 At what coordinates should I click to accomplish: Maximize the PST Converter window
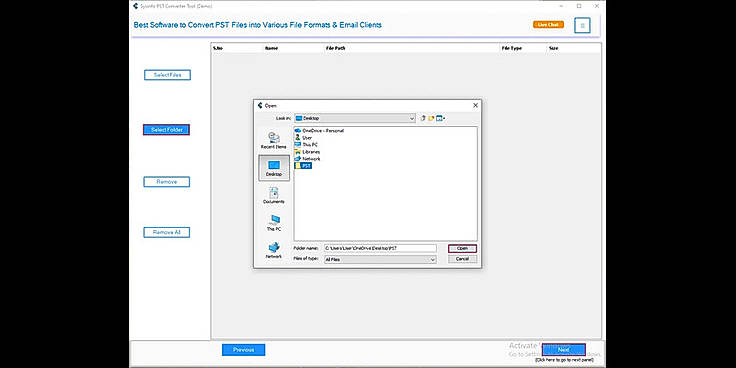tap(579, 6)
